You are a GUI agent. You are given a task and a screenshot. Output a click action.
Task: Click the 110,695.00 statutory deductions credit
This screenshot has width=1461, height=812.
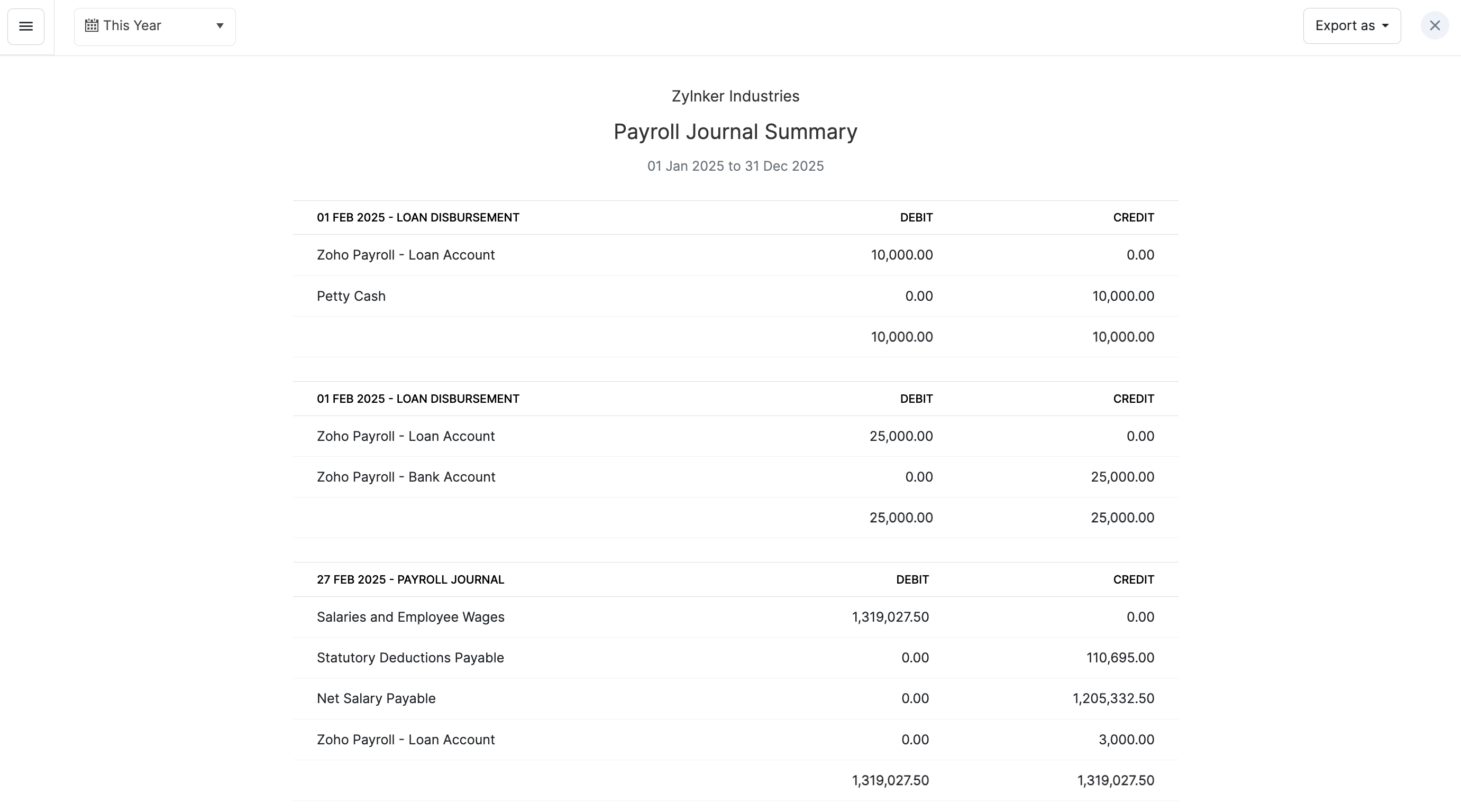(1120, 658)
